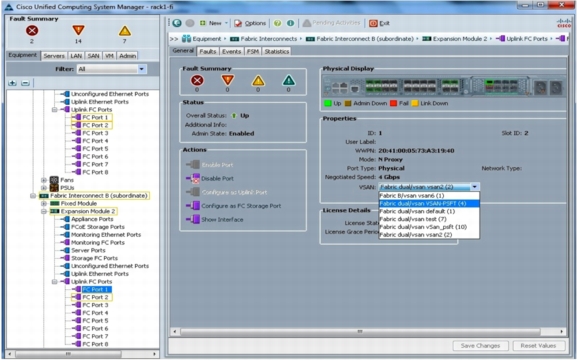Open the Filter dropdown in the navigation pane

(x=142, y=69)
